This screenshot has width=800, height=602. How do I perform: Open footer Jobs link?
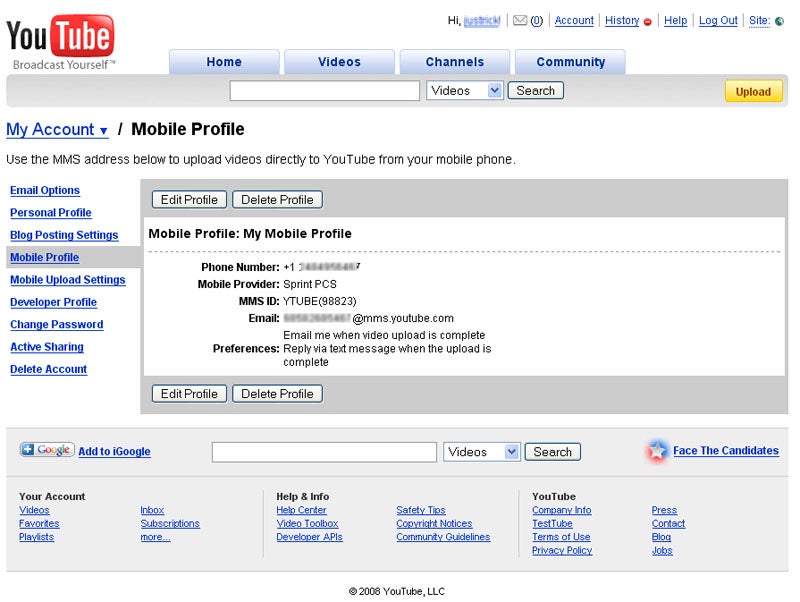[x=662, y=551]
